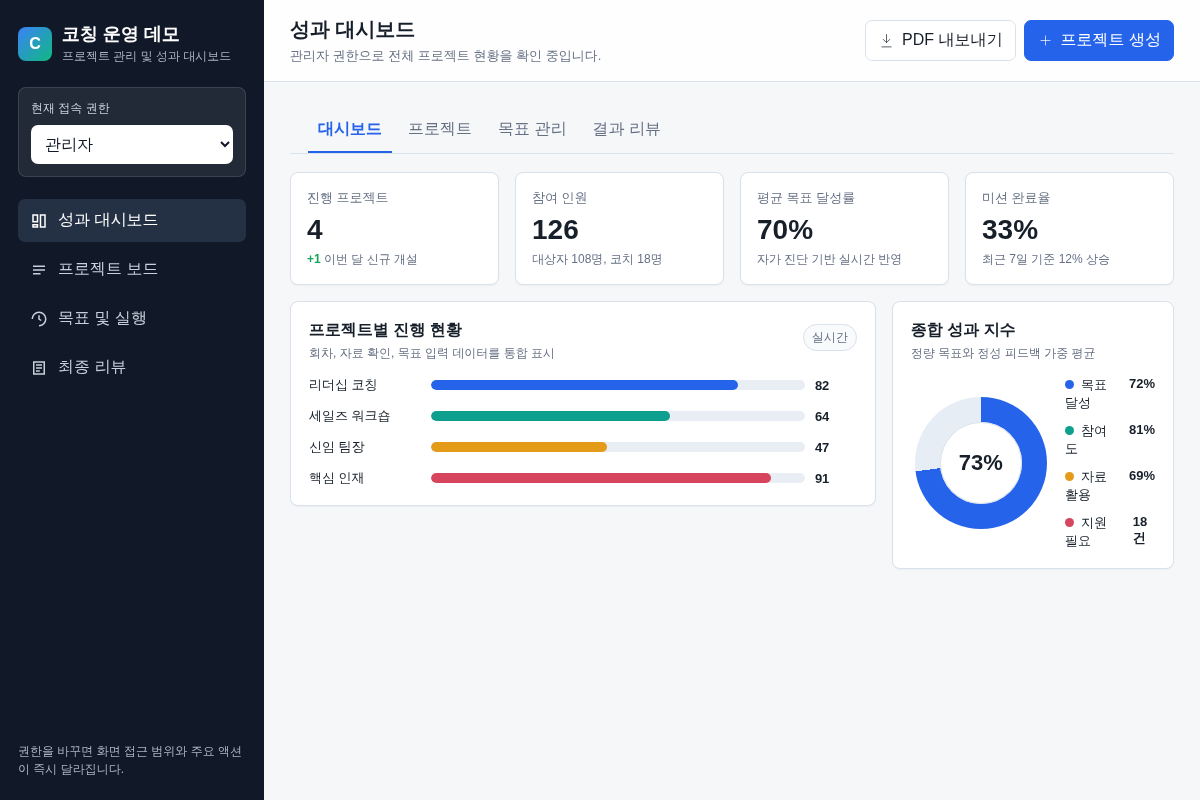
Task: Open 목표 및 실행 in sidebar
Action: (132, 318)
